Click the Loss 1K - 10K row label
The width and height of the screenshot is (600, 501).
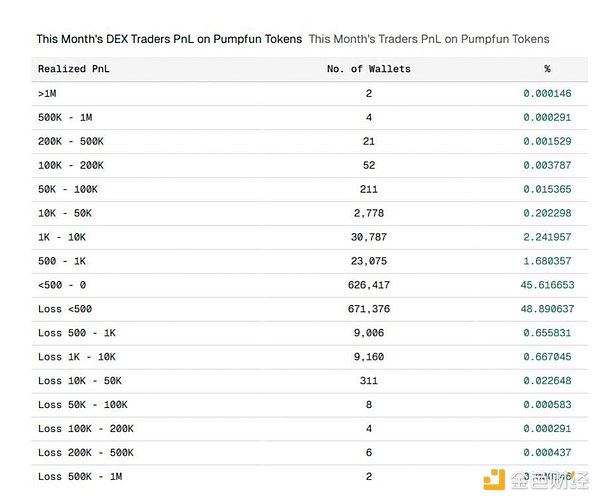pos(77,357)
